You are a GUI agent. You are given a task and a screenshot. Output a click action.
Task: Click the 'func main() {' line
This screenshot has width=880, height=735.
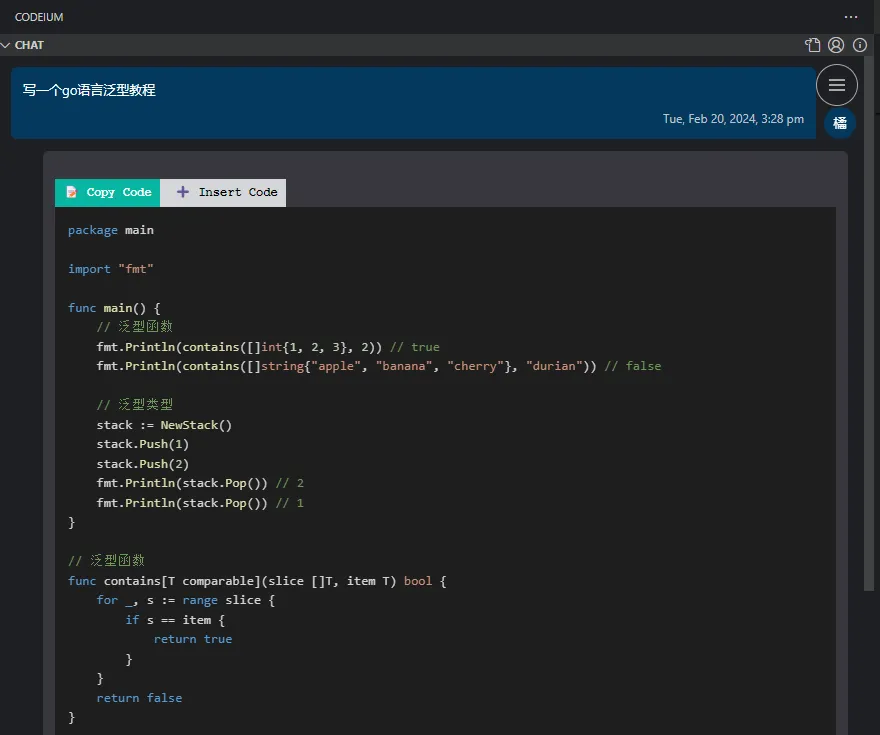click(x=114, y=308)
